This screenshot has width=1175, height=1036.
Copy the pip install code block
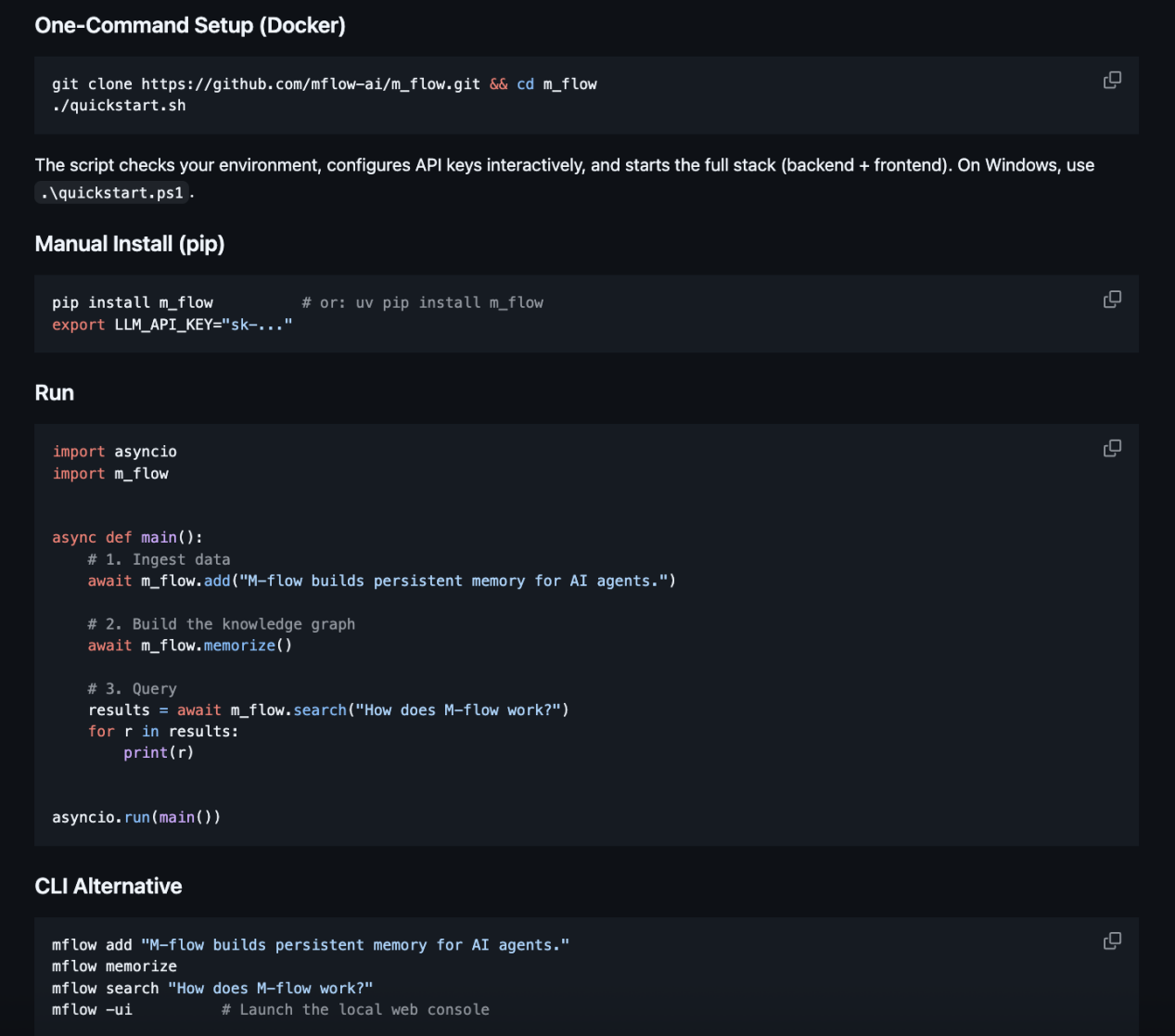[x=1112, y=300]
